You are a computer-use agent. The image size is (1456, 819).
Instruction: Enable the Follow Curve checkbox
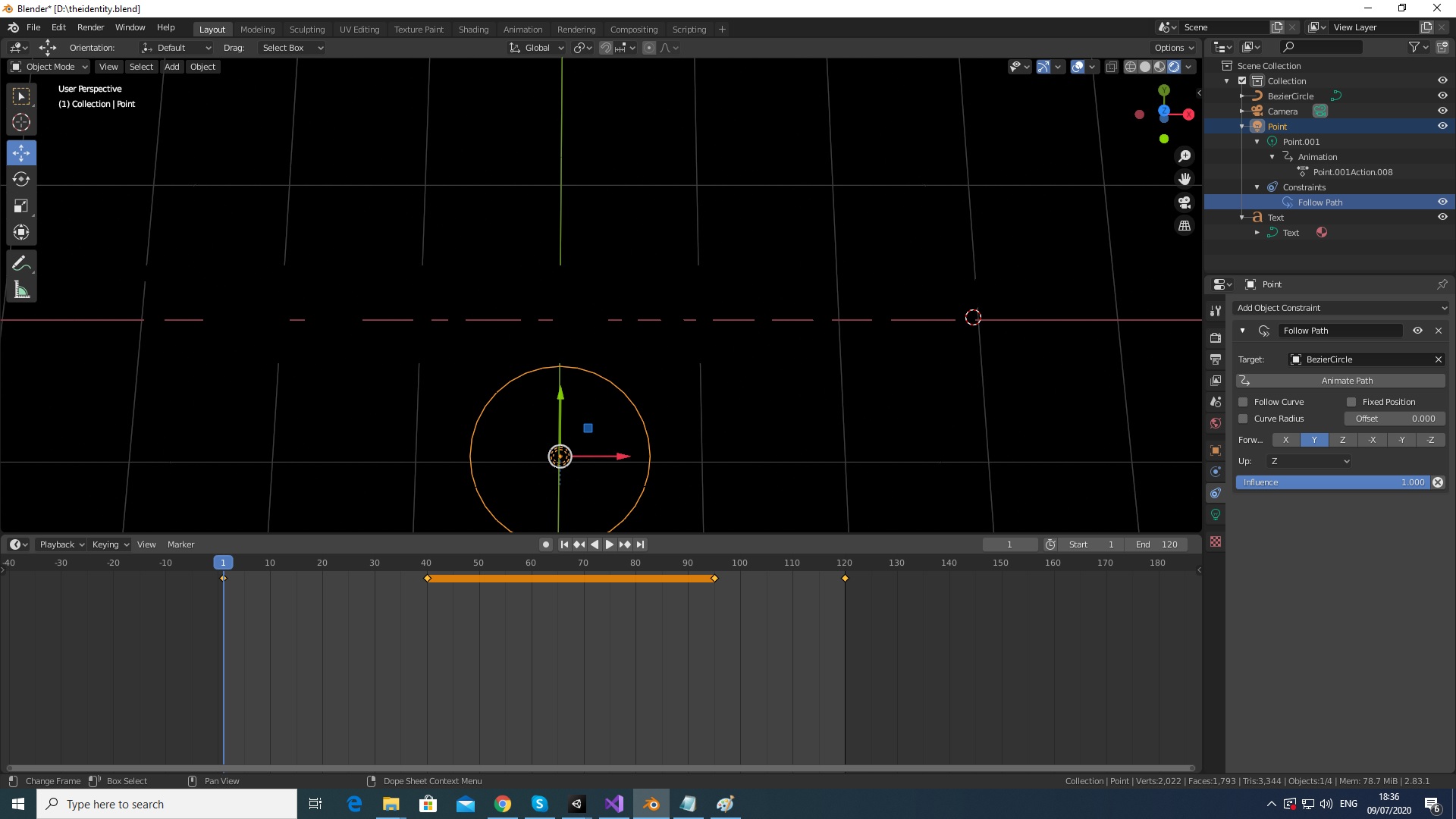click(x=1244, y=401)
